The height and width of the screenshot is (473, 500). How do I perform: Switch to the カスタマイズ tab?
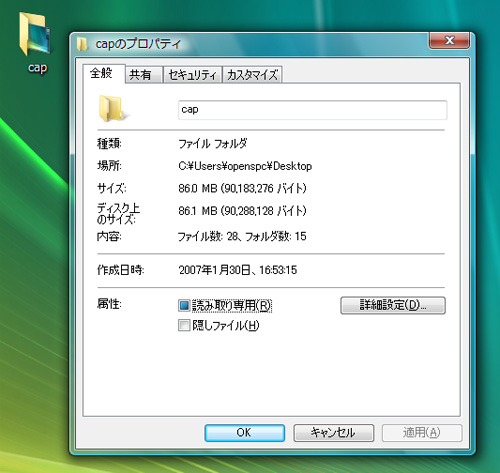[252, 75]
